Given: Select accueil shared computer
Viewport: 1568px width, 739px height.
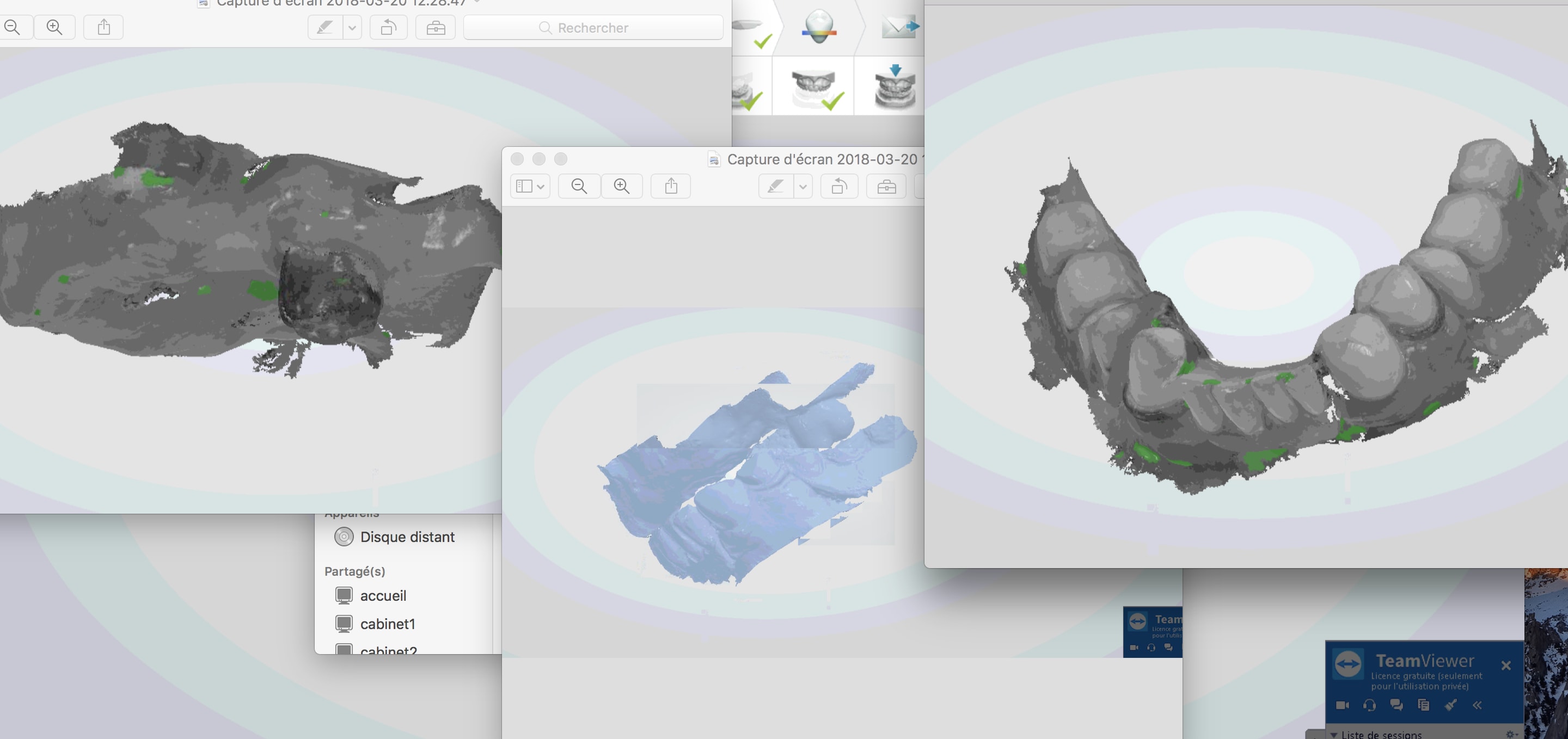Looking at the screenshot, I should [x=383, y=595].
